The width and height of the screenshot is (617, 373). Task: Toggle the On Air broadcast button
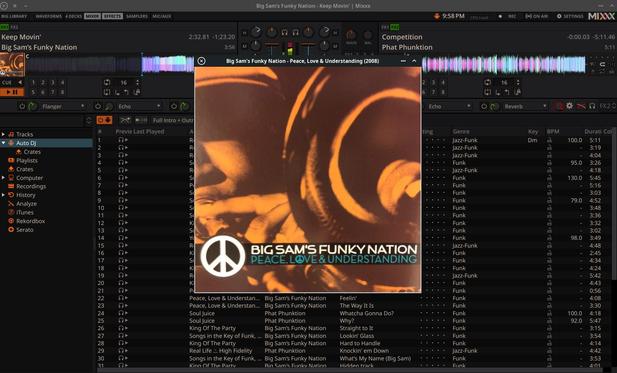(x=537, y=16)
